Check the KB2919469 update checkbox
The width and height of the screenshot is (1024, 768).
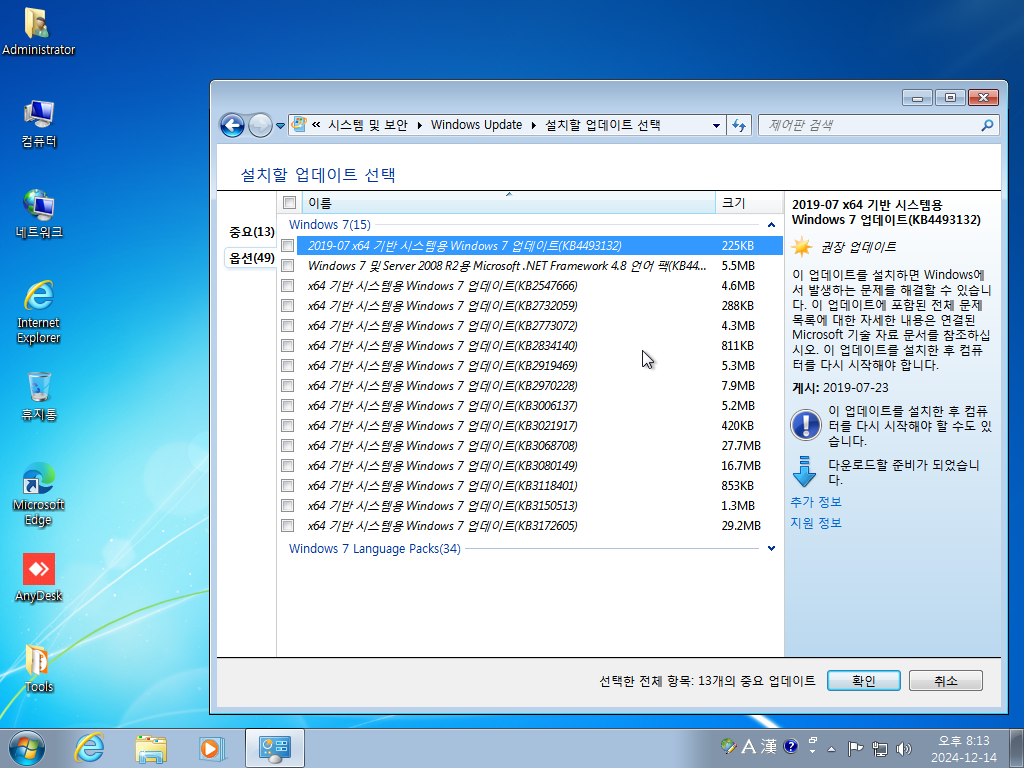(x=287, y=366)
